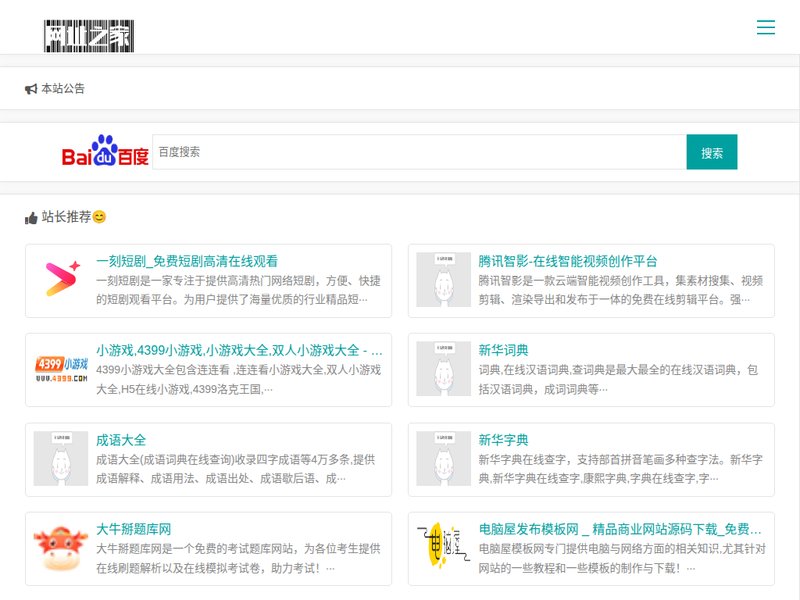Click description starting 词典,在线汉语词典
Image resolution: width=800 pixels, height=600 pixels.
coord(618,380)
